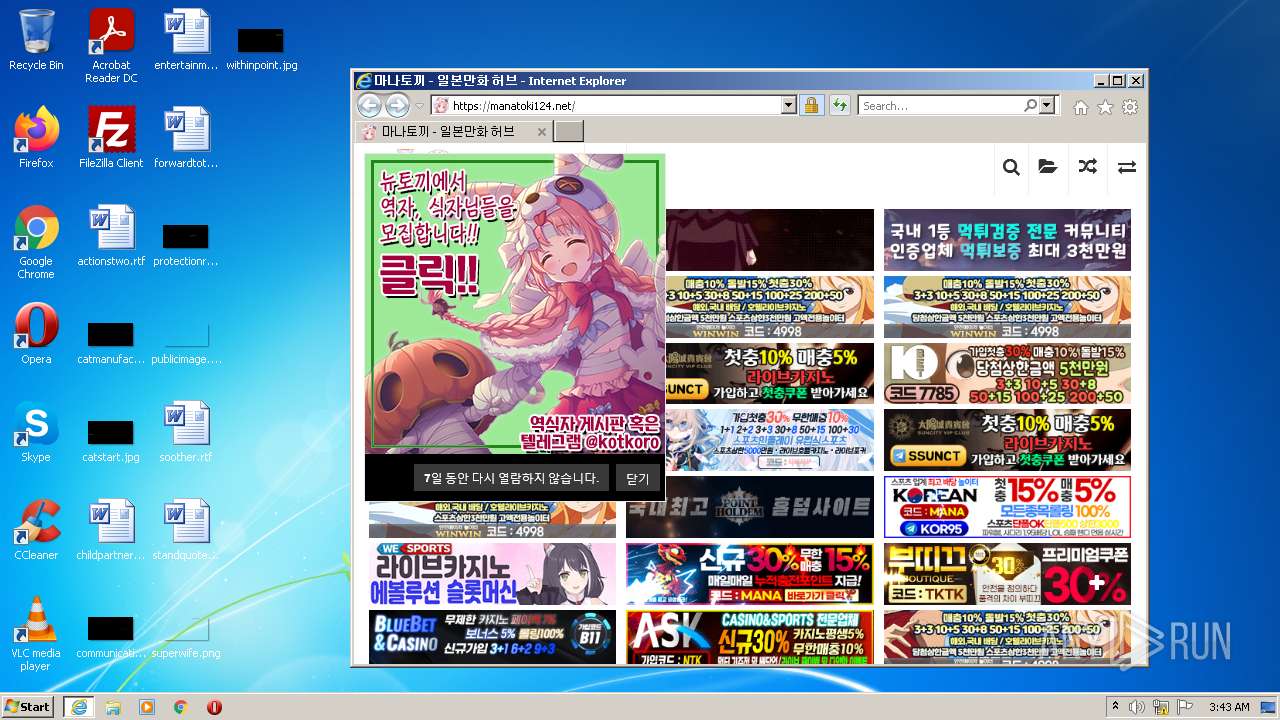Select the VLC media player desktop icon
Screen dimensions: 1280x720
tap(36, 633)
